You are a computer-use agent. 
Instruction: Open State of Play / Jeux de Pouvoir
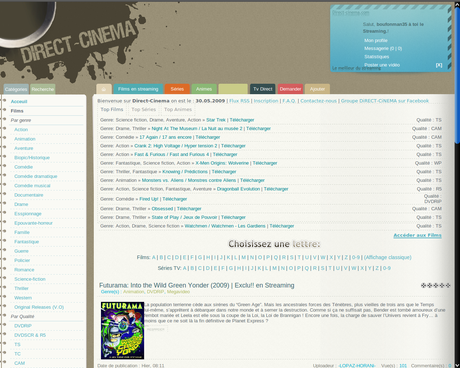pyautogui.click(x=184, y=217)
